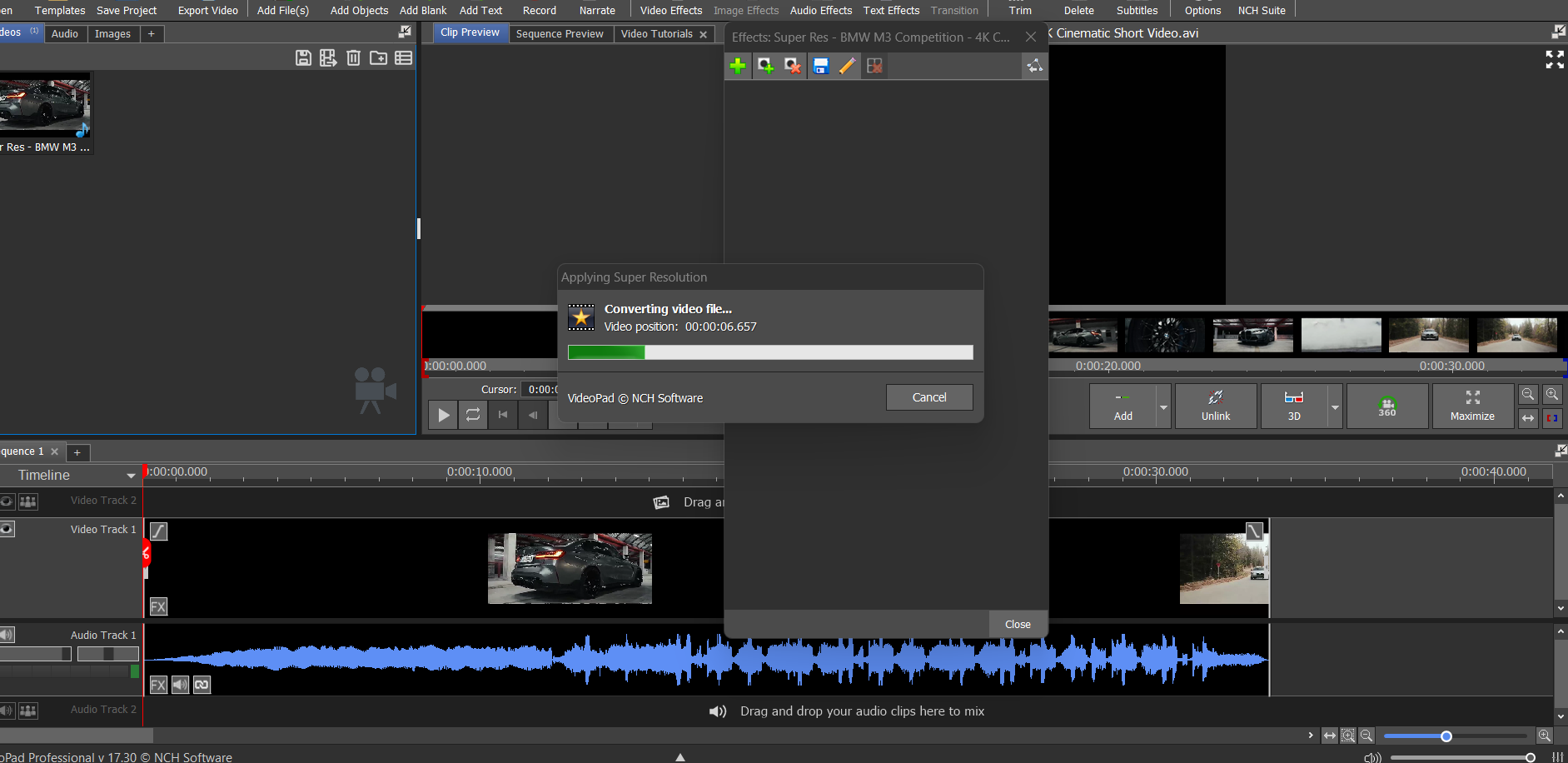Screen dimensions: 1568x763
Task: Expand the Timeline mode dropdown
Action: [x=131, y=476]
